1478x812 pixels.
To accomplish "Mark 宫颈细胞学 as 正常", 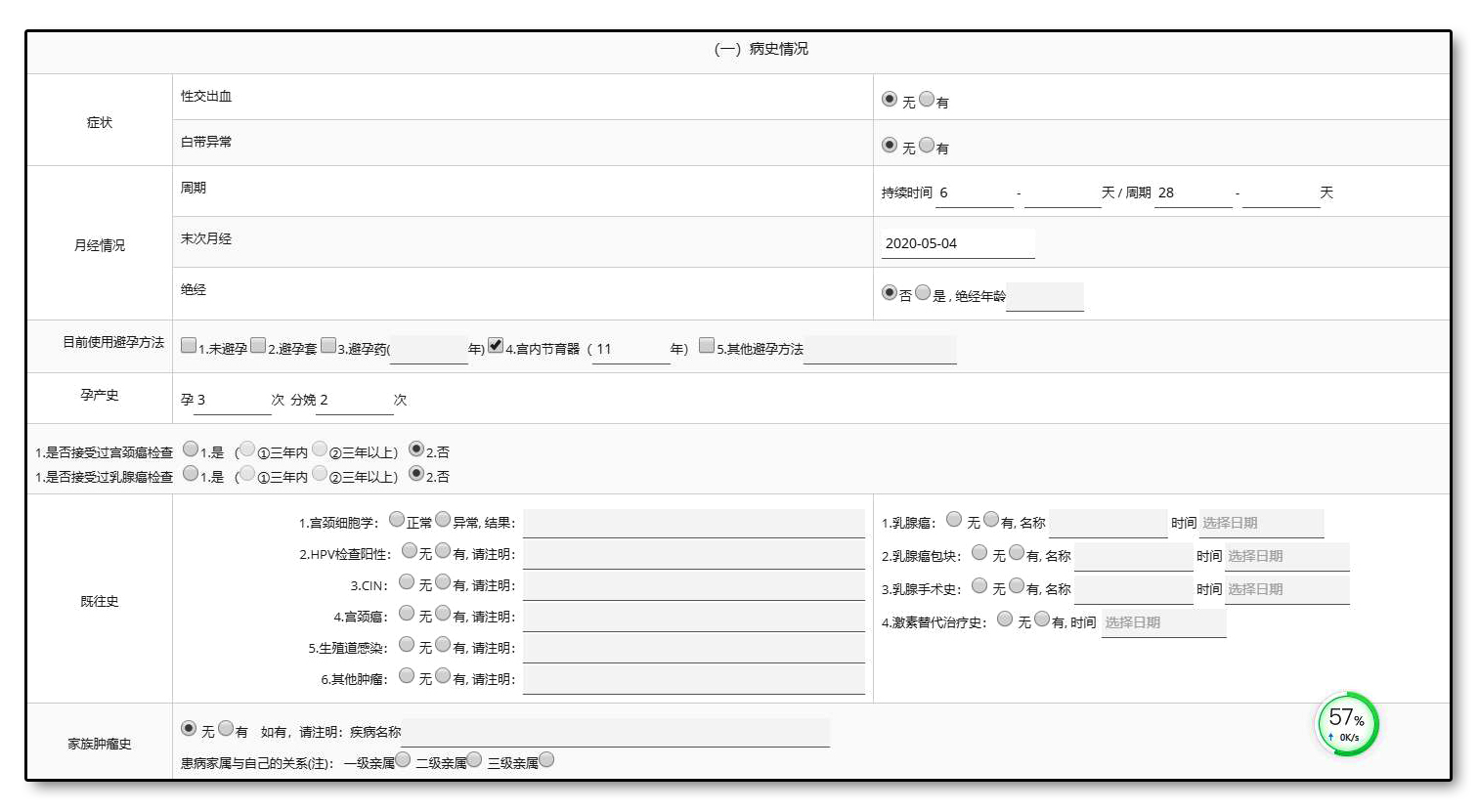I will click(x=397, y=519).
